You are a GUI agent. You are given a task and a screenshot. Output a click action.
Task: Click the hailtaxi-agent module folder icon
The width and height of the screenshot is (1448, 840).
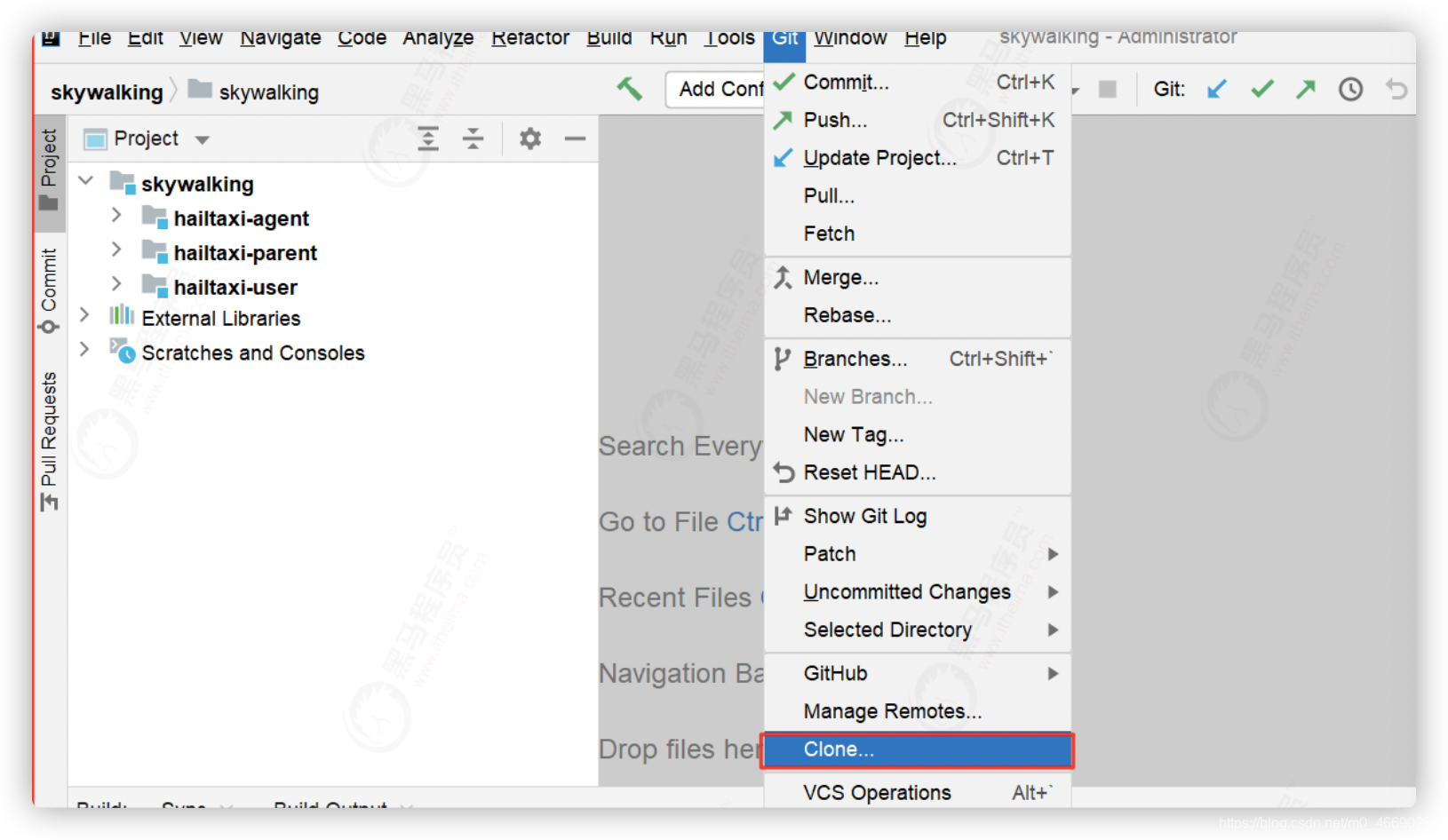[x=155, y=218]
